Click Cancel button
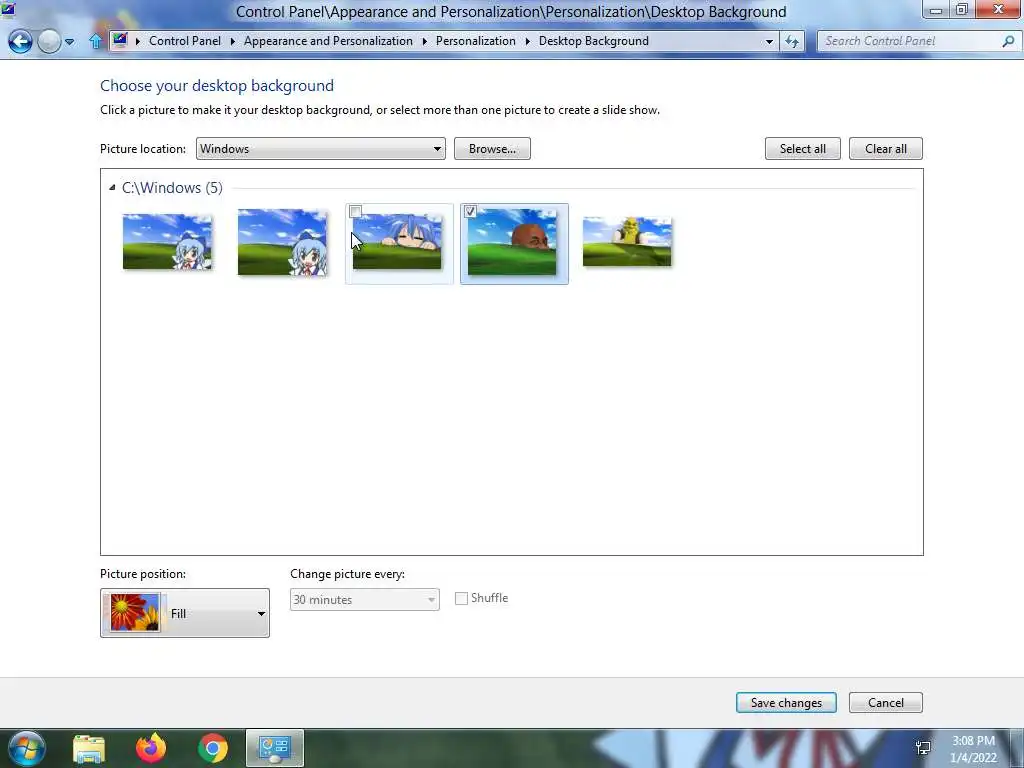 tap(886, 703)
